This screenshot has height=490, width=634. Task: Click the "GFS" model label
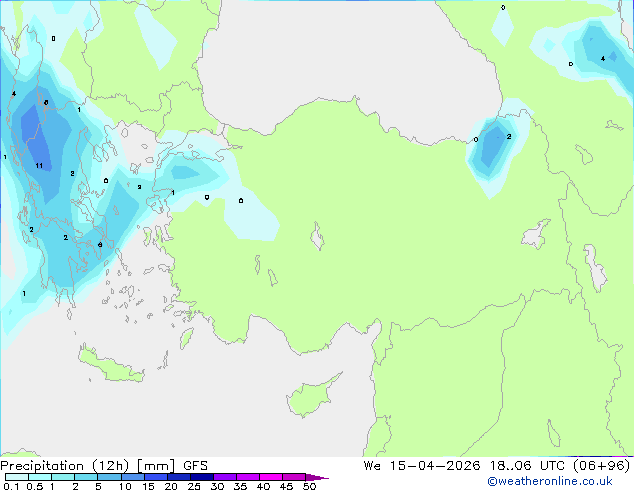click(195, 466)
